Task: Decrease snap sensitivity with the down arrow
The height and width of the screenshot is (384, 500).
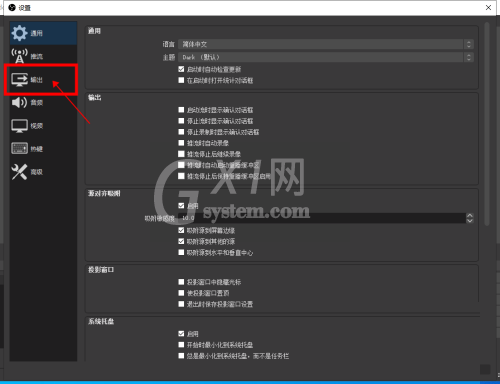Action: coord(470,220)
